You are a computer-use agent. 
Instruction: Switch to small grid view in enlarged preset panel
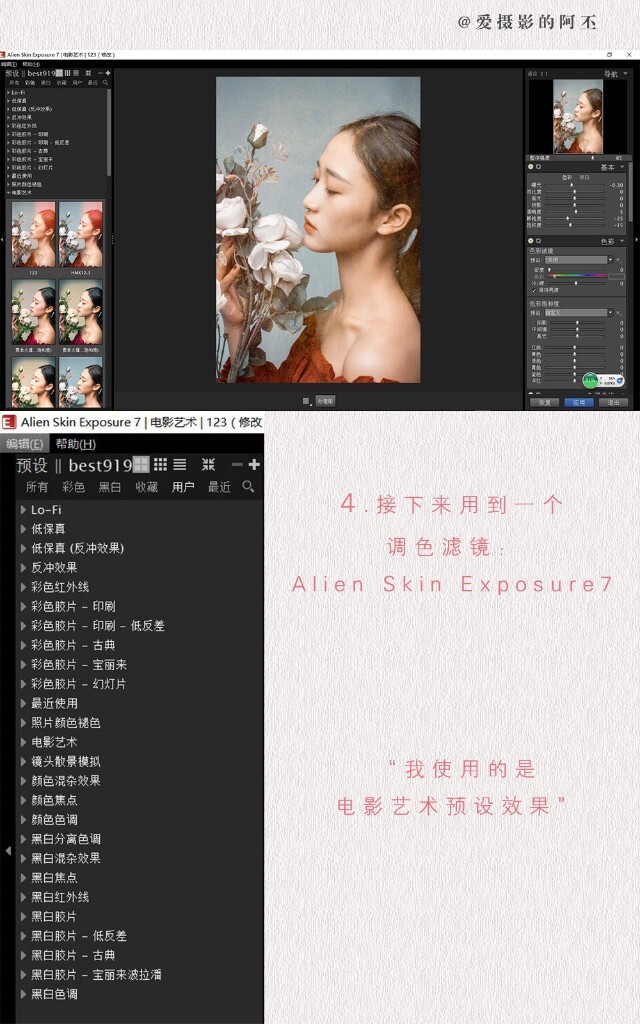point(161,464)
